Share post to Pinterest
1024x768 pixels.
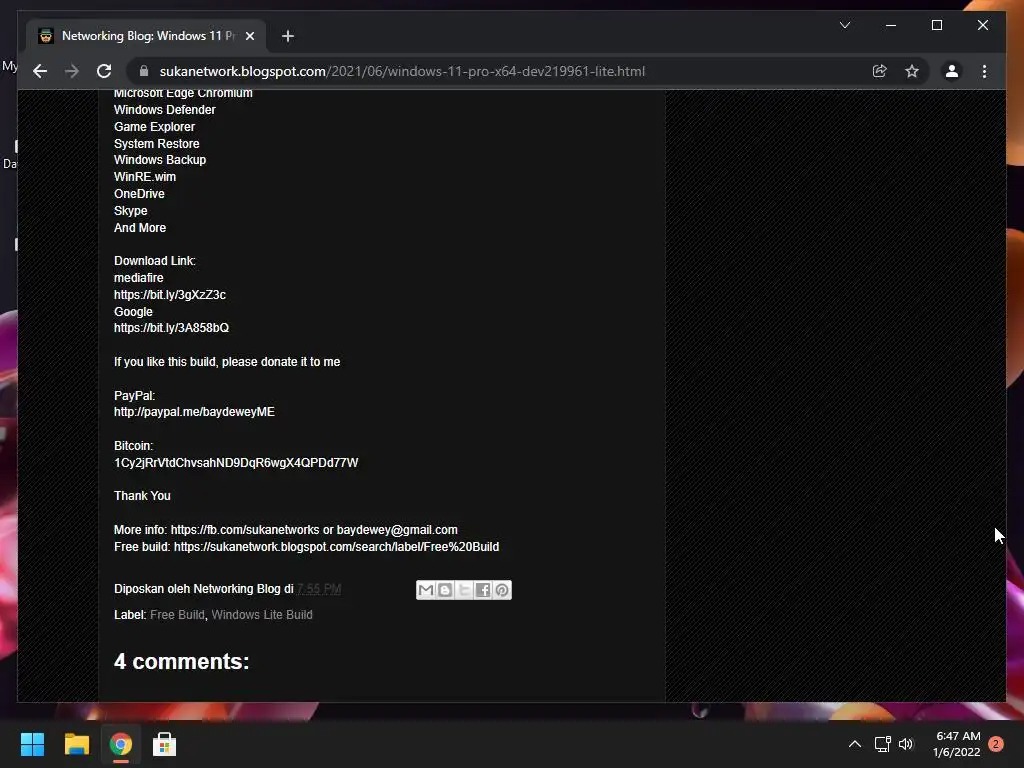(x=502, y=590)
